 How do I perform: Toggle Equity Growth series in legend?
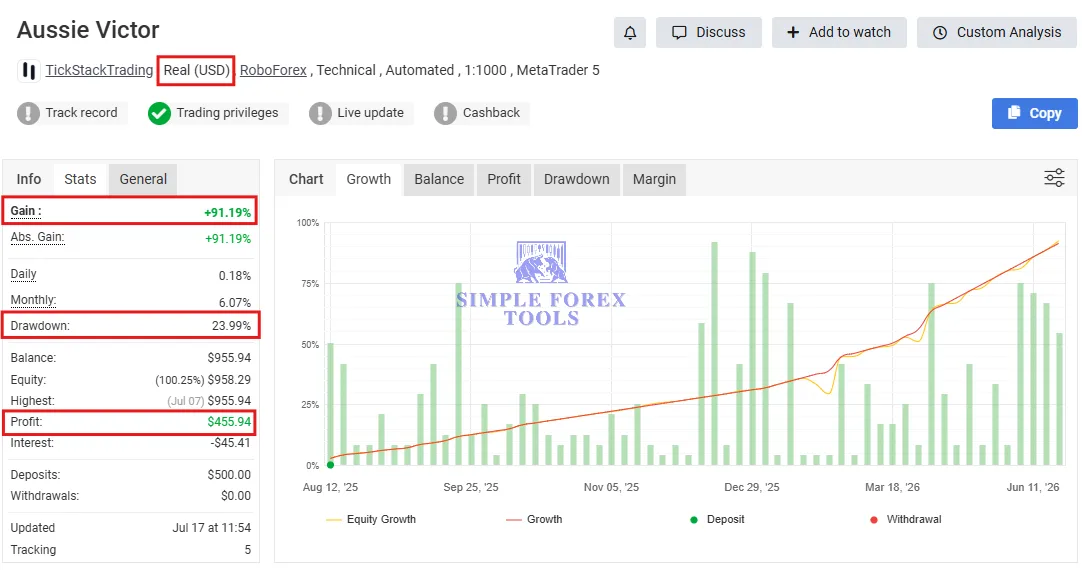point(371,520)
